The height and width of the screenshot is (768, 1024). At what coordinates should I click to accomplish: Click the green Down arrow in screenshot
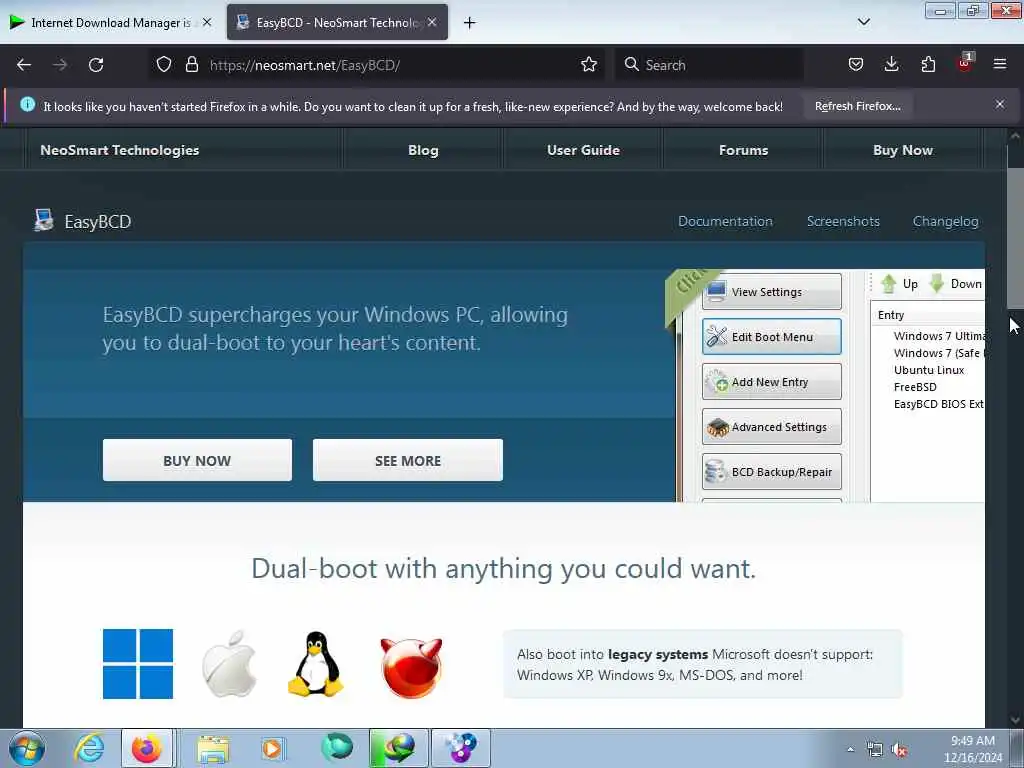[x=936, y=284]
